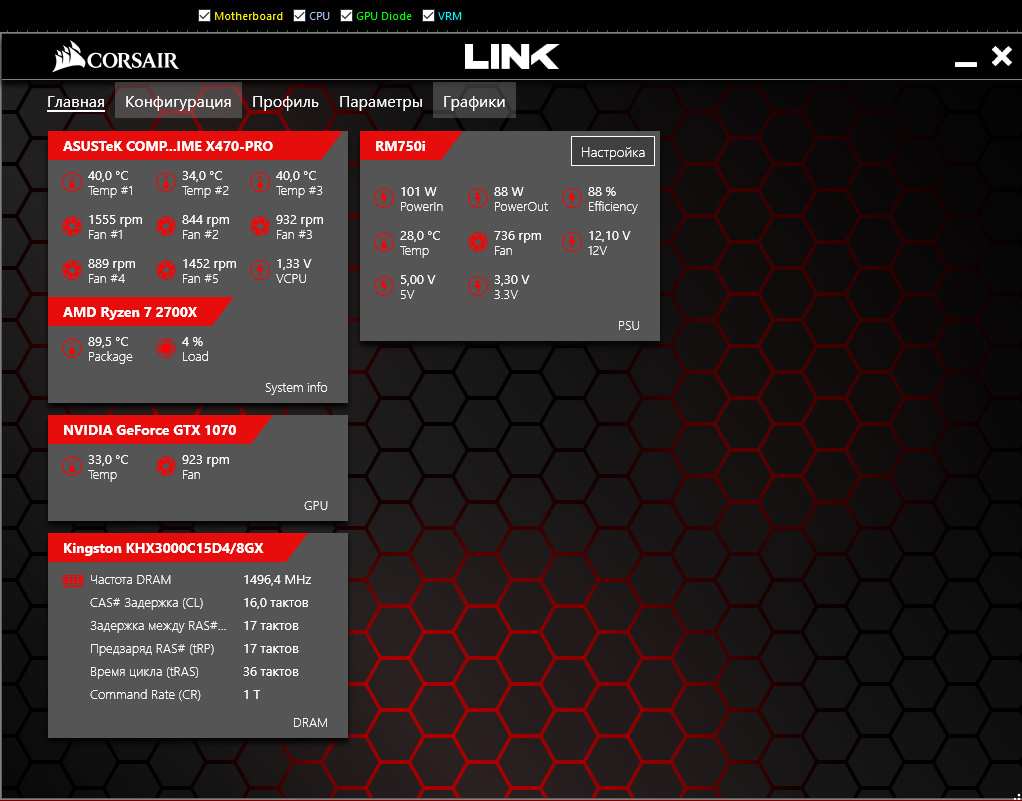Click the Temp #2 thermometer icon
The width and height of the screenshot is (1022, 801).
coord(166,182)
